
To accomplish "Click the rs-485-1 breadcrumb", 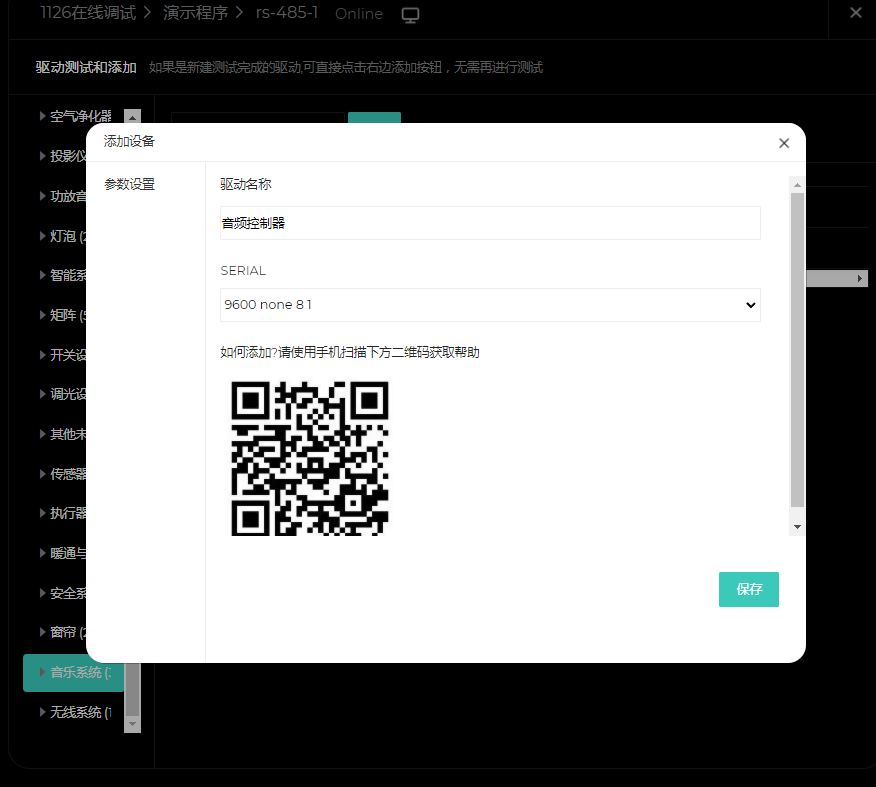I will pyautogui.click(x=287, y=13).
